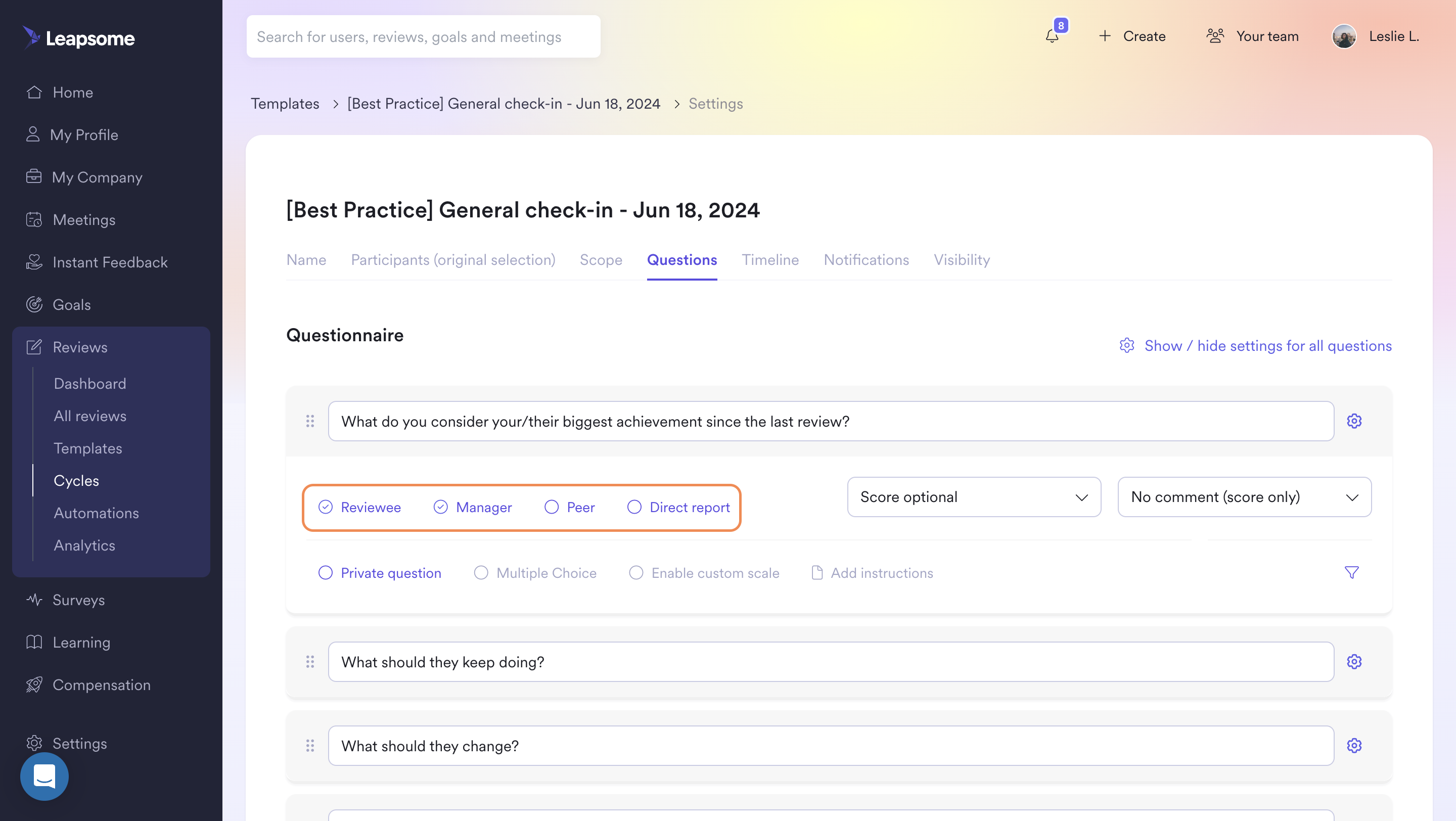Switch to the Timeline tab
This screenshot has width=1456, height=821.
tap(770, 259)
